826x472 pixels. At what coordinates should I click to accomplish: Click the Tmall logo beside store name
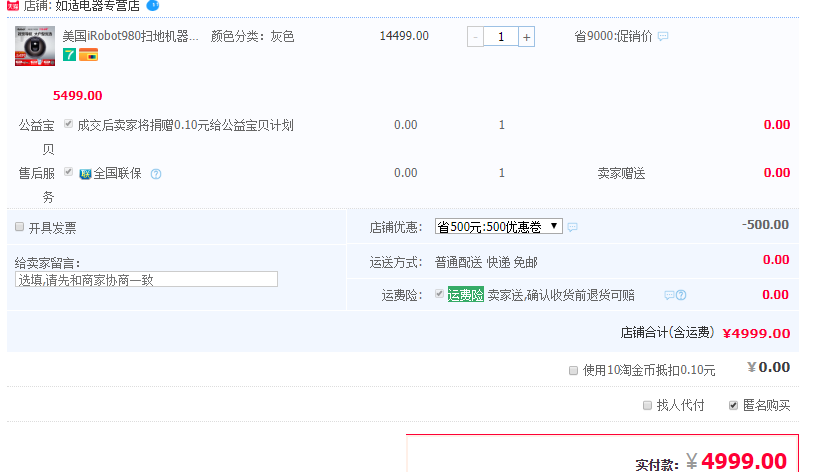(13, 6)
